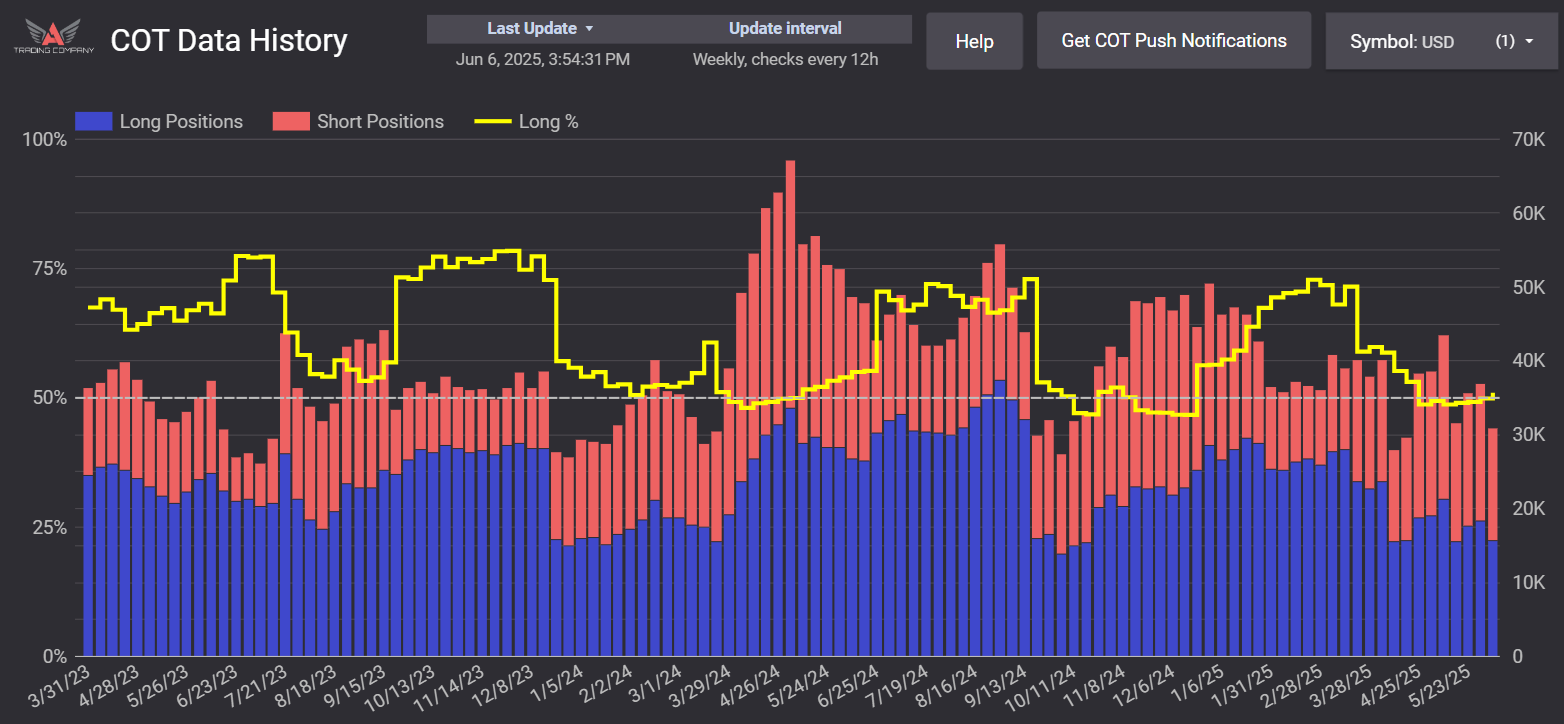Screen dimensions: 1564x724
Task: Click the COT Data History title
Action: tap(229, 40)
